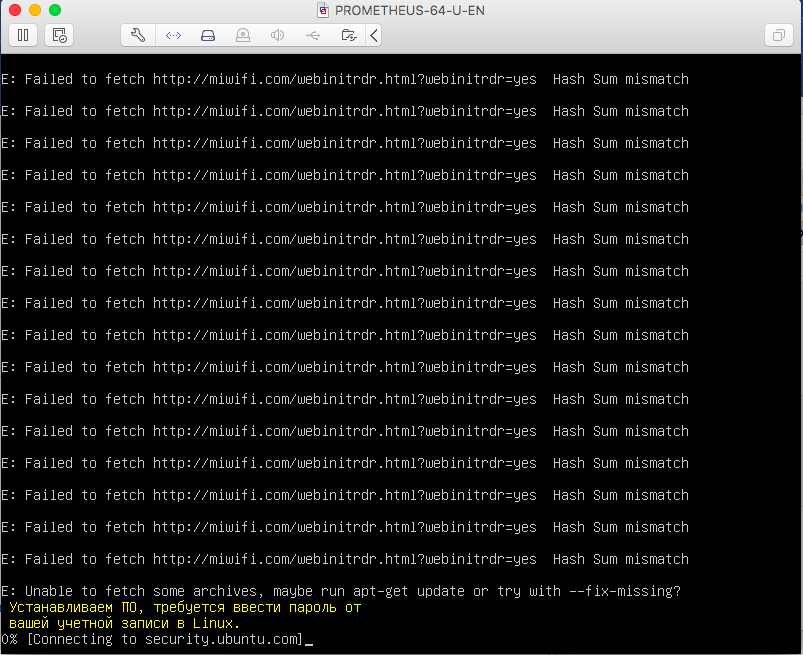Open sound device speaker icon
The height and width of the screenshot is (655, 803).
coord(277,35)
